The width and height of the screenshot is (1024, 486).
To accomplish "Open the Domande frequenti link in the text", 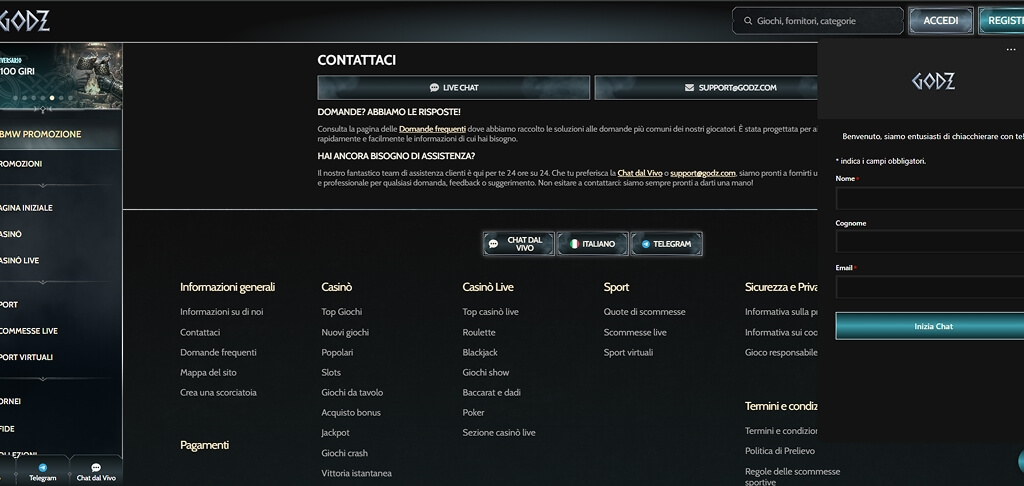I will pyautogui.click(x=432, y=129).
